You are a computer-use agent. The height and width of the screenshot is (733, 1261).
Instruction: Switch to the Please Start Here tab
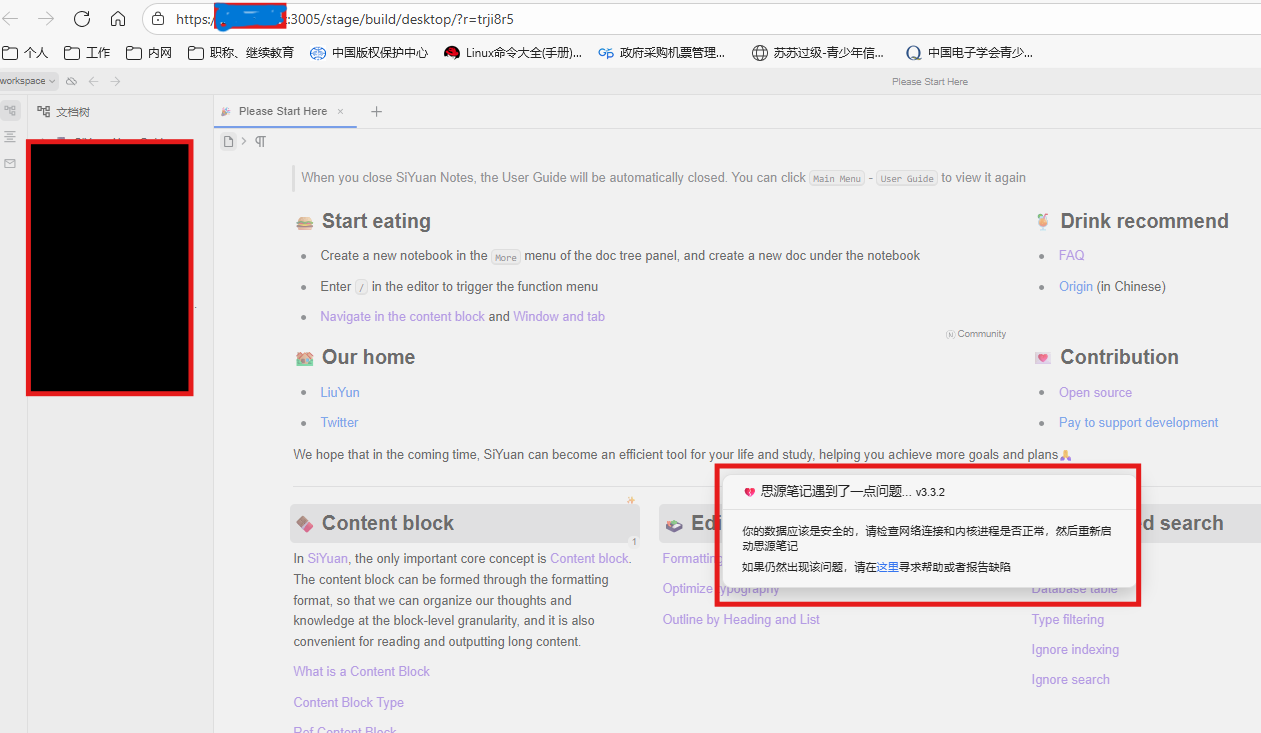283,111
